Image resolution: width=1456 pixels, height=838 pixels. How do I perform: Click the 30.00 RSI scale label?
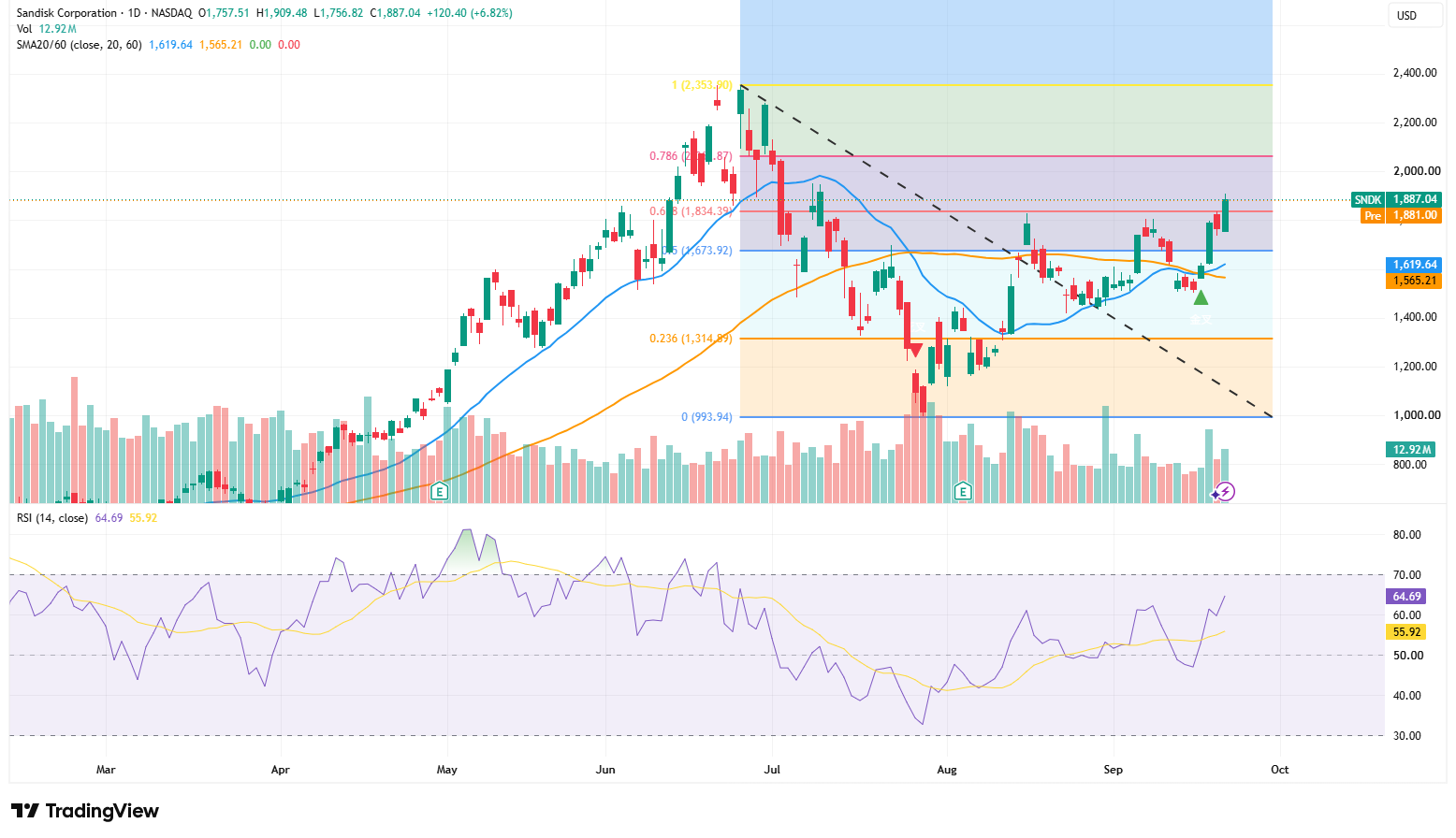tap(1407, 736)
